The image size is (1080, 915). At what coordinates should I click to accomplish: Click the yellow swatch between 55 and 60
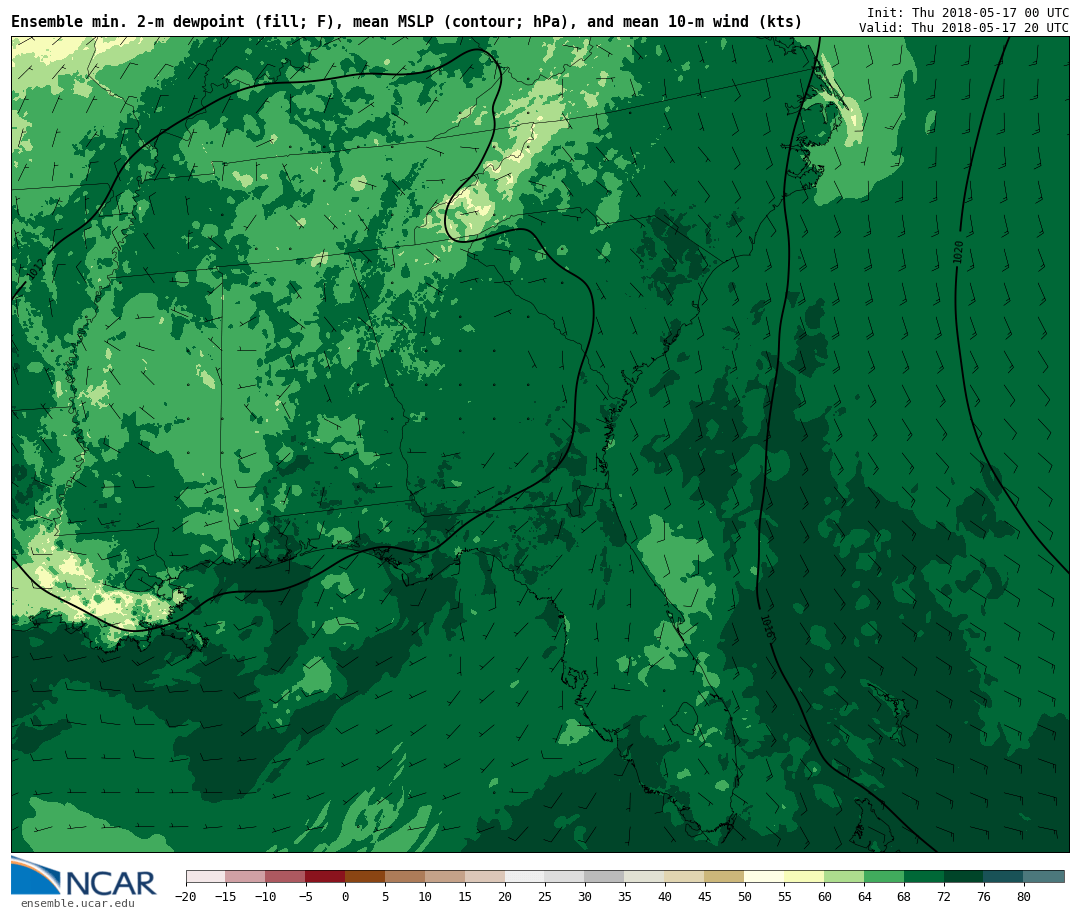(x=804, y=876)
